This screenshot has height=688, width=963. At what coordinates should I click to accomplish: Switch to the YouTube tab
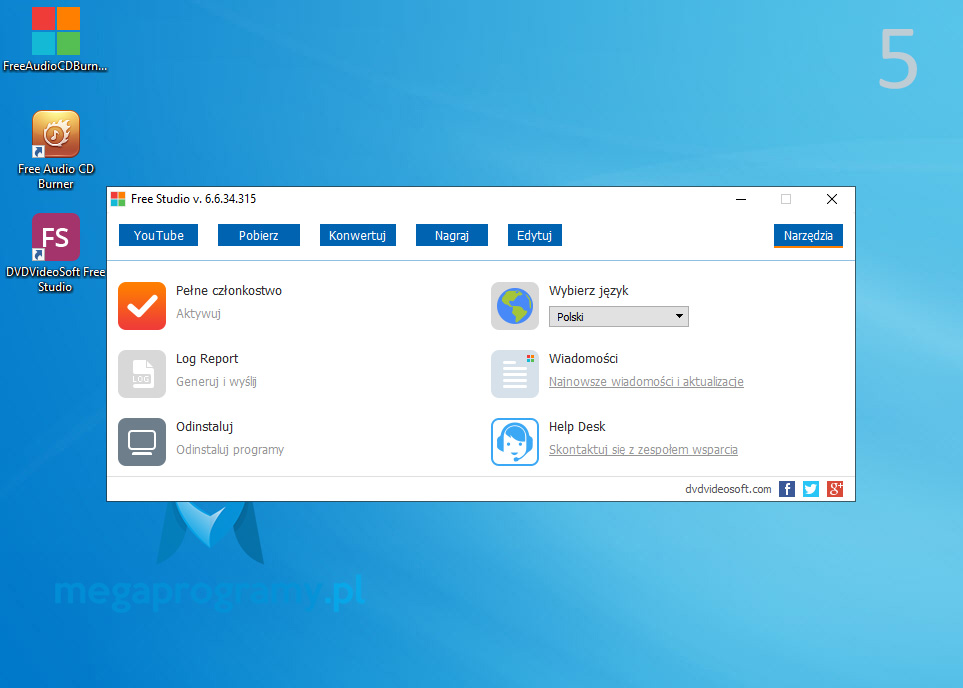click(158, 235)
